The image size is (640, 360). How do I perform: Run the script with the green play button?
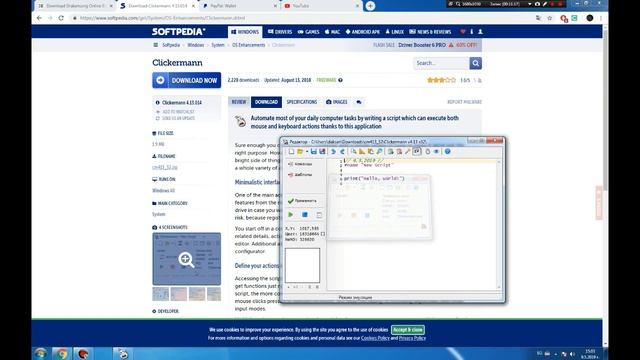tap(291, 215)
